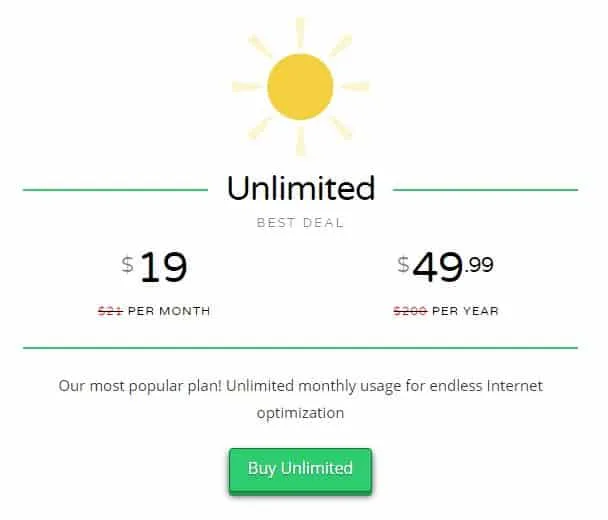Screen dimensions: 608x520
Task: Click the $49.99 yearly price
Action: click(445, 266)
